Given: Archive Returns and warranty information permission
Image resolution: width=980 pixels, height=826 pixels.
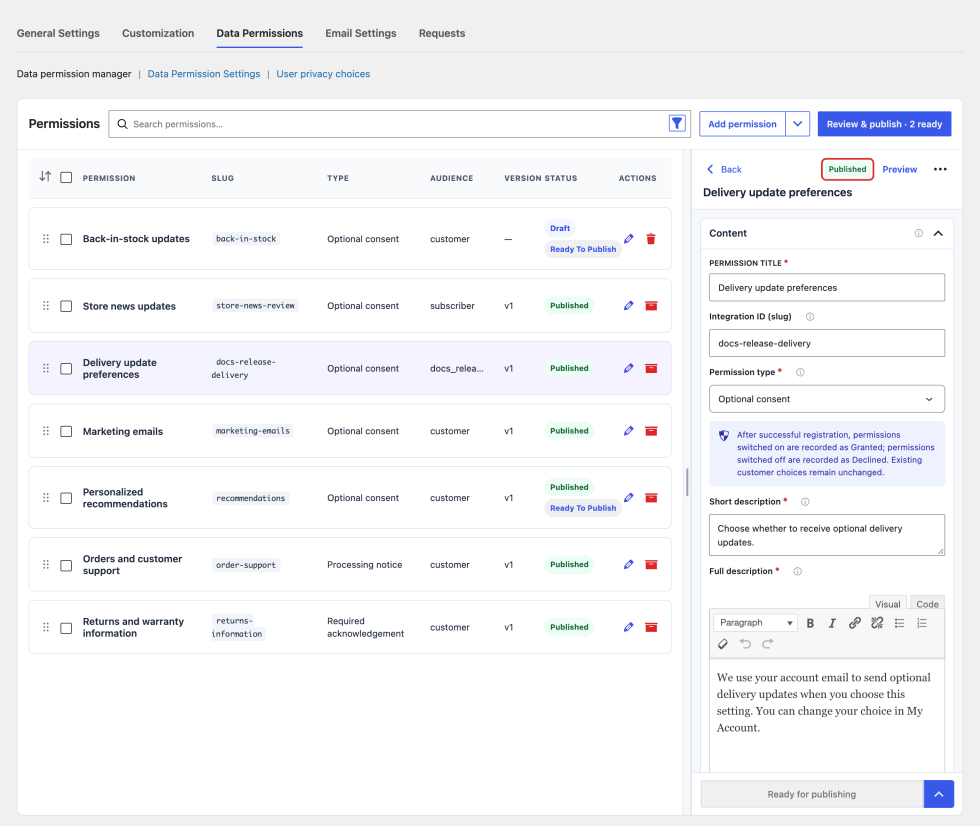Looking at the screenshot, I should pos(651,627).
